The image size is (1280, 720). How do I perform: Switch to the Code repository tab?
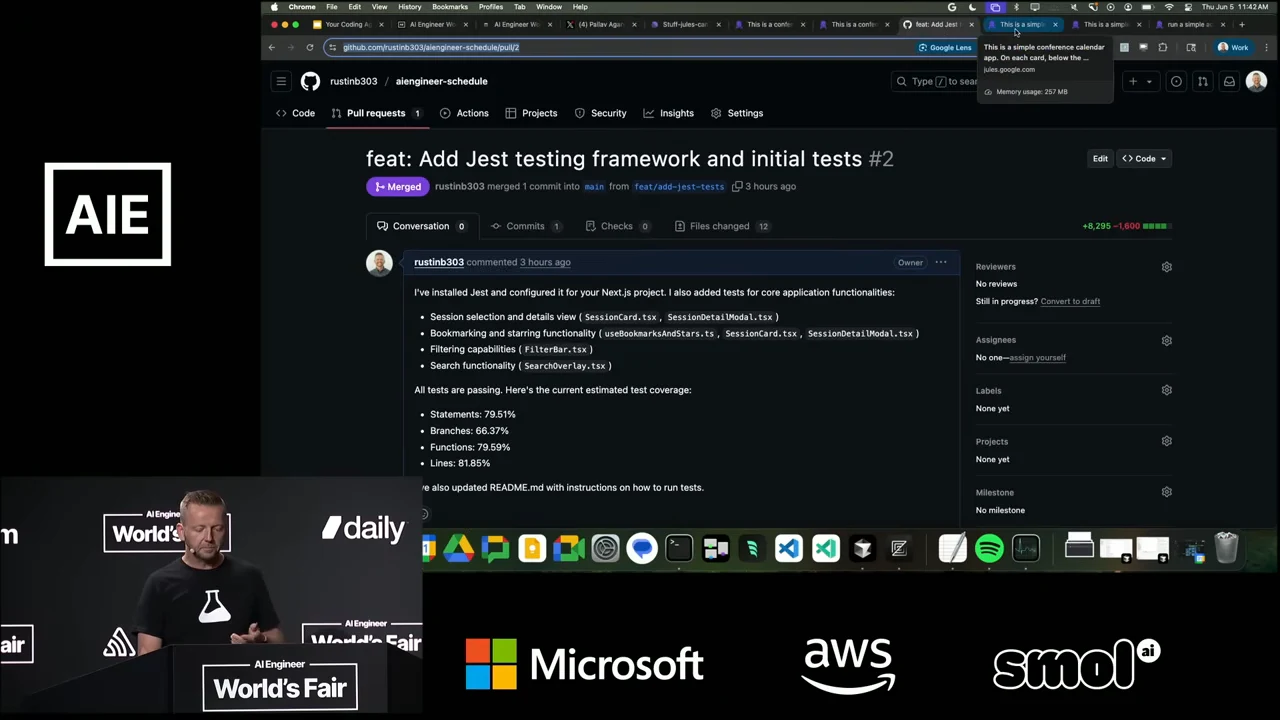point(296,113)
